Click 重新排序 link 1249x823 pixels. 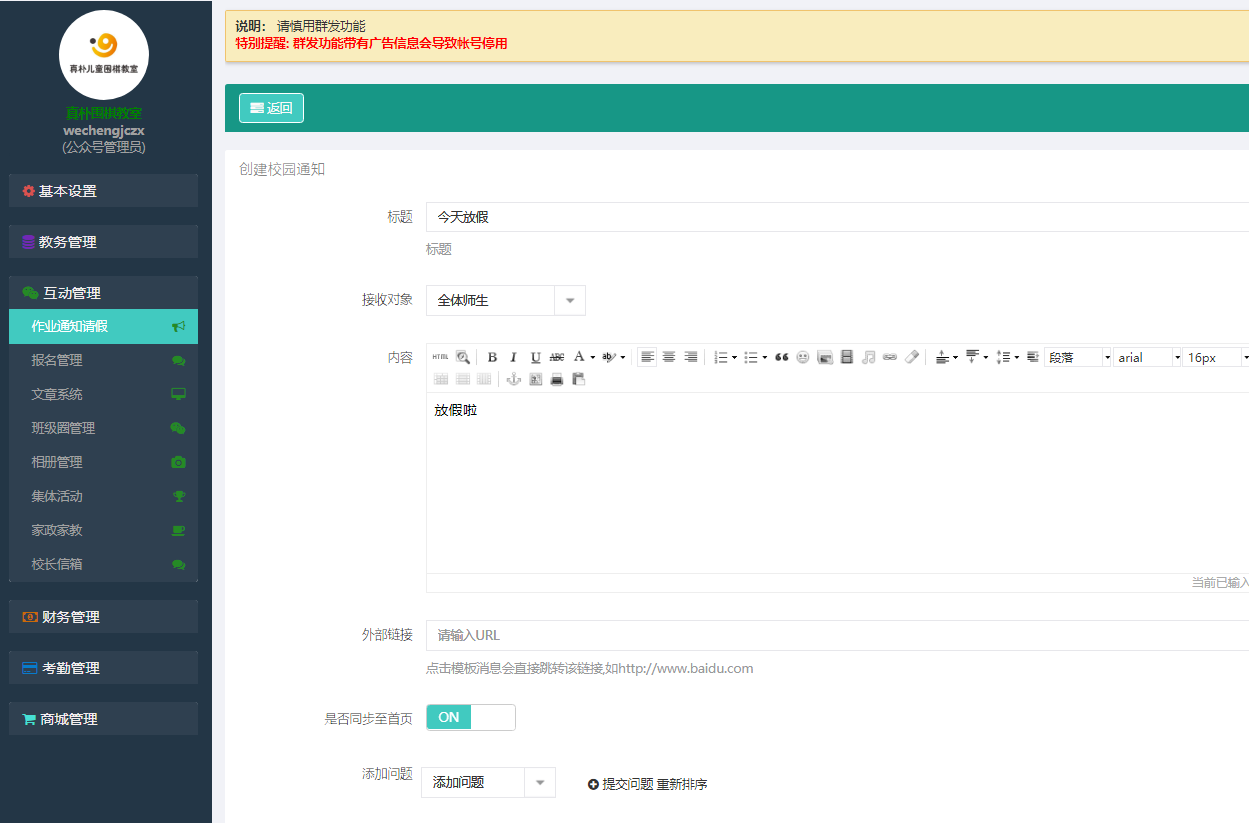682,784
